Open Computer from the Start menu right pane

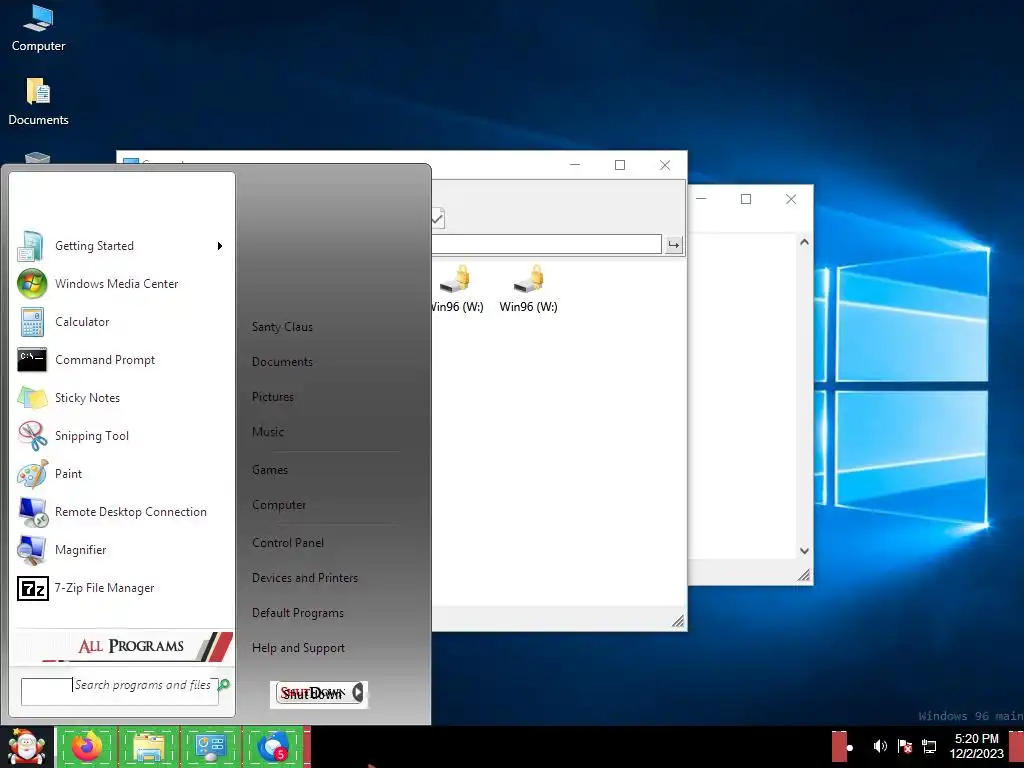[x=279, y=505]
